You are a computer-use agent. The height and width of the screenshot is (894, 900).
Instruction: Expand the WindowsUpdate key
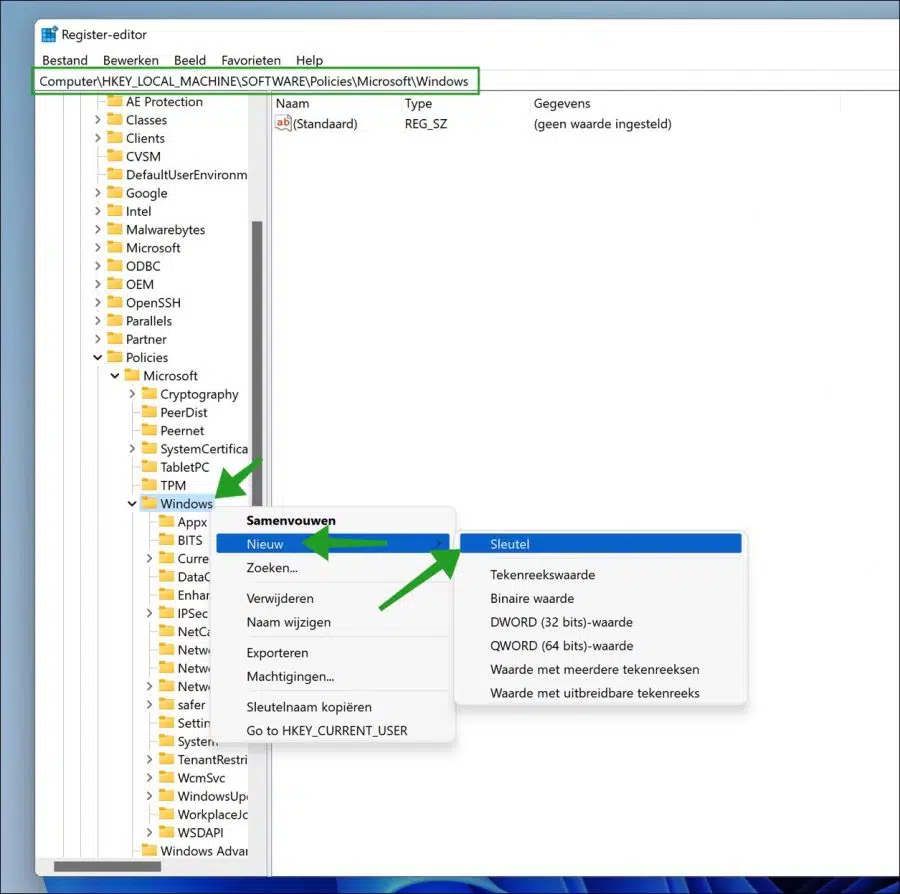coord(149,796)
